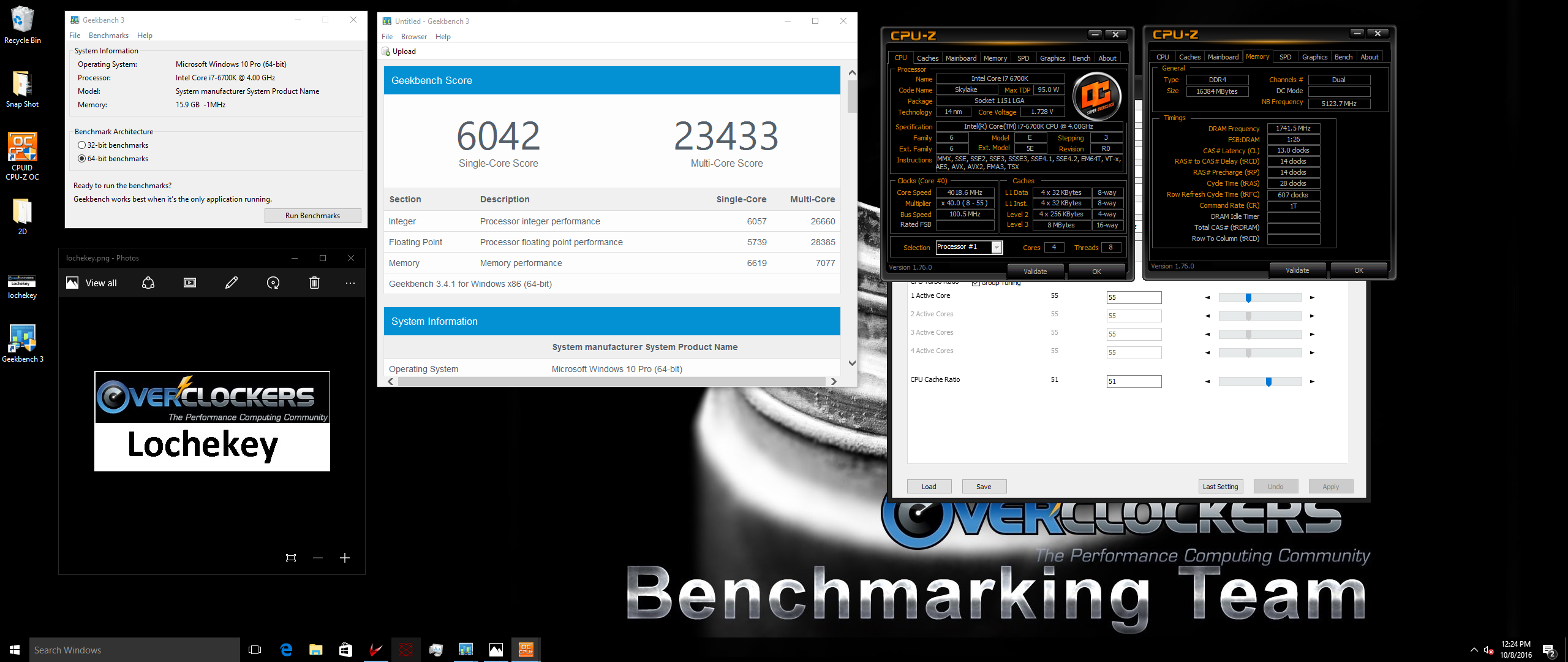Launch Microsoft Edge from taskbar

(x=285, y=650)
